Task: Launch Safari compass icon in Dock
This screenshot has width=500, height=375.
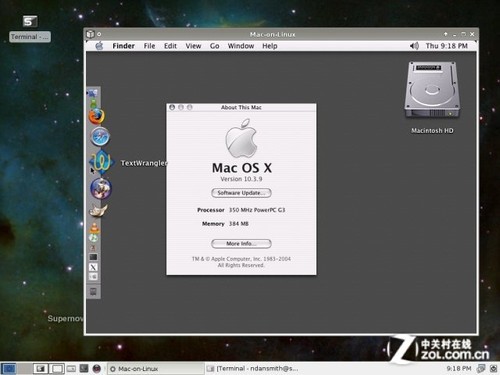Action: pos(100,137)
